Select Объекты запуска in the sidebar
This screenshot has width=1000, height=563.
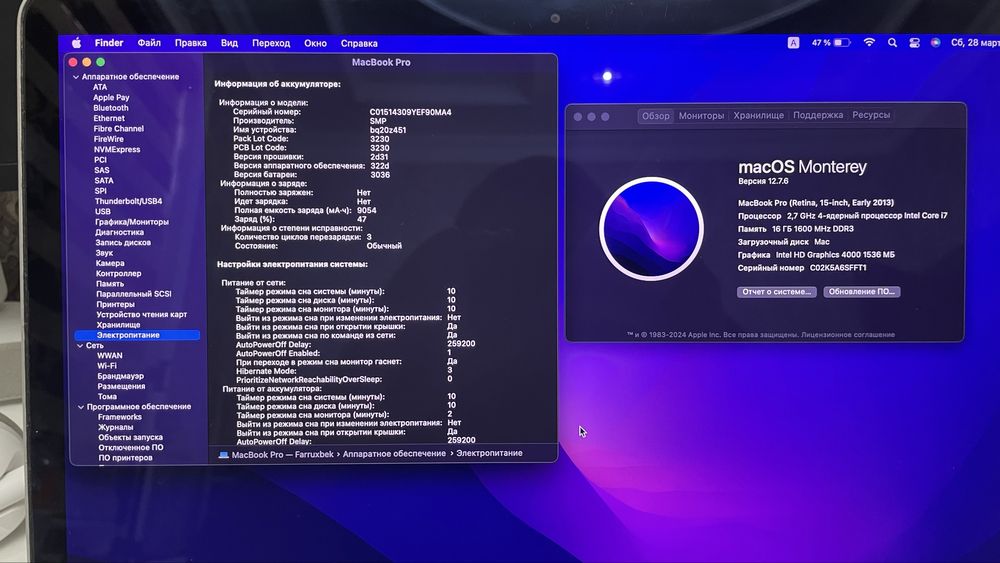point(130,437)
